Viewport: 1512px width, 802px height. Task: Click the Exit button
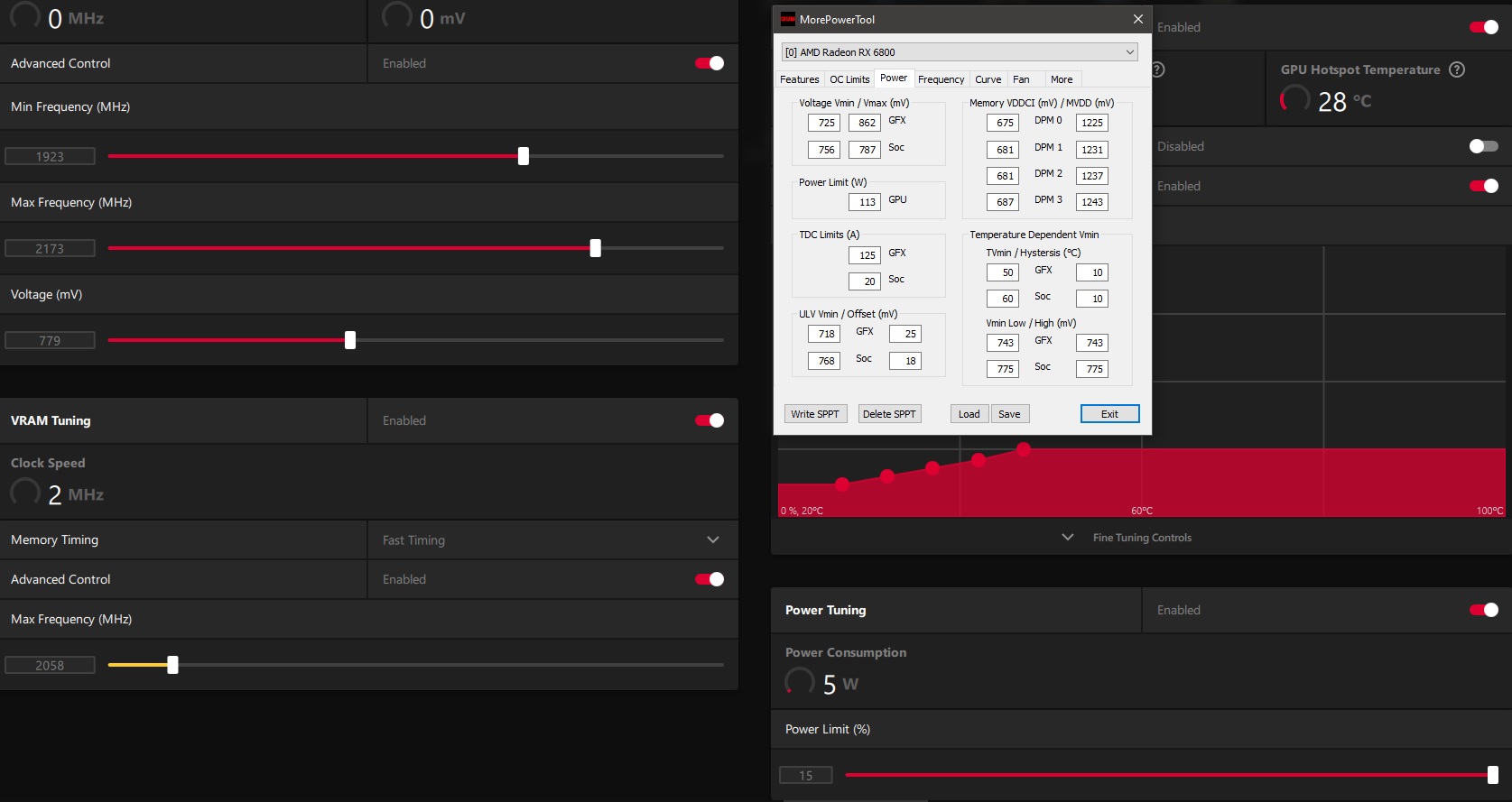[x=1109, y=414]
